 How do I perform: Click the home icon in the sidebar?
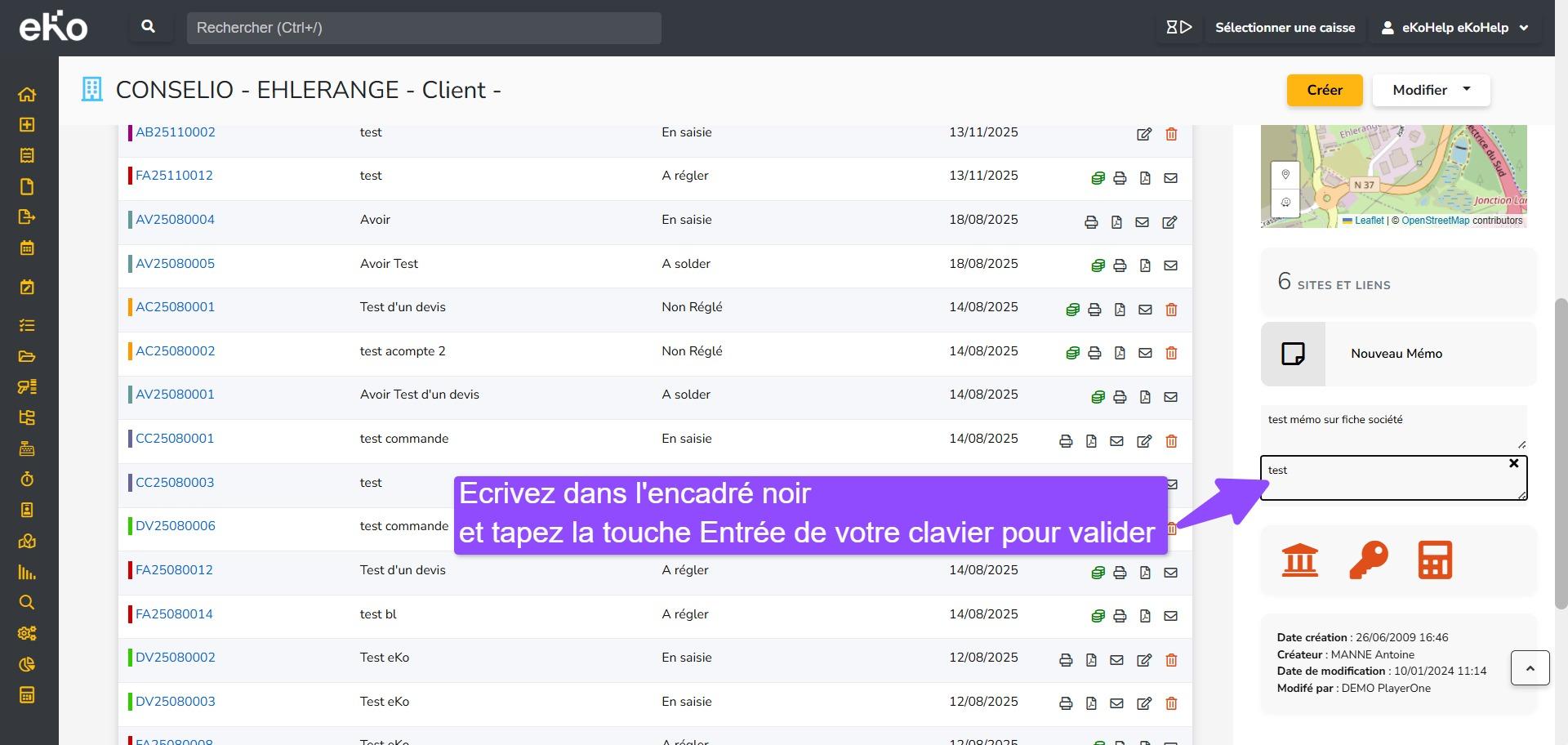27,94
